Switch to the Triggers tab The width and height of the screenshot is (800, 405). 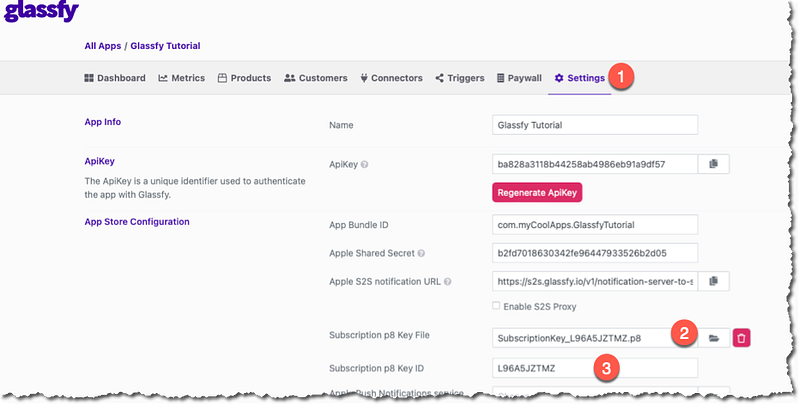[460, 78]
